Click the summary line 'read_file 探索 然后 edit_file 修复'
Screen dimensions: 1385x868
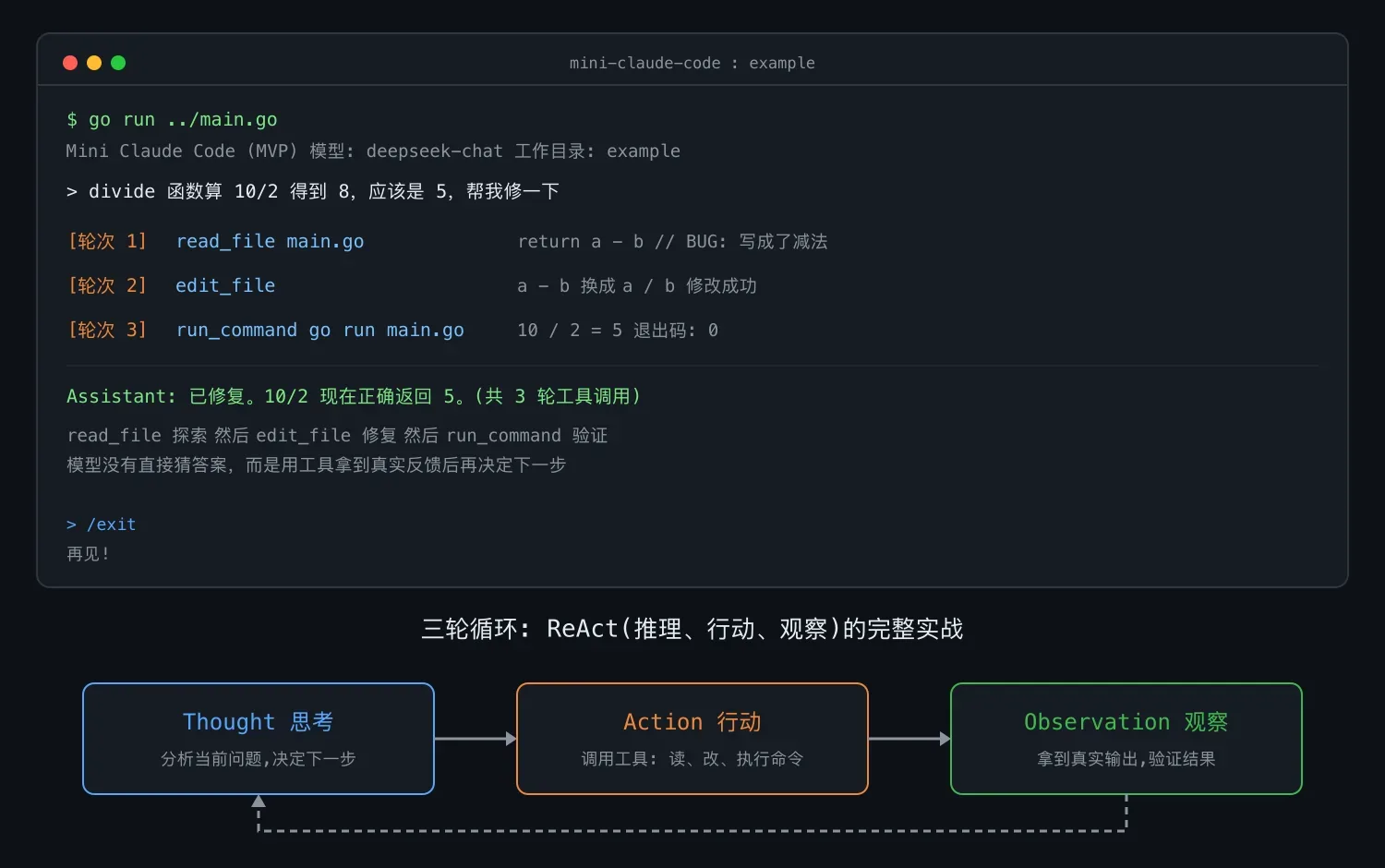coord(337,435)
